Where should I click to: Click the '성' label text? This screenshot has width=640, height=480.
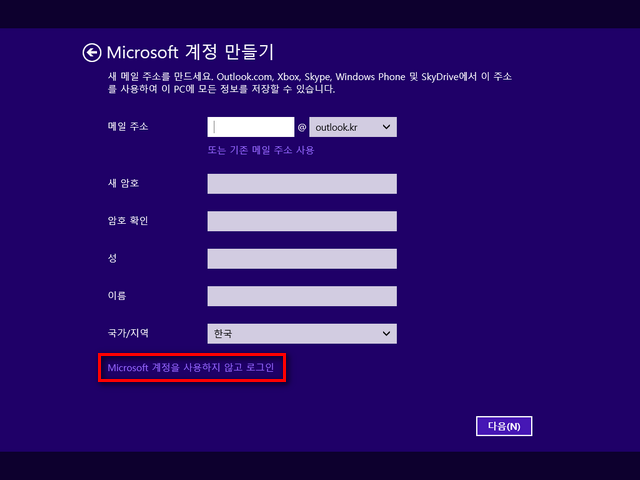113,258
